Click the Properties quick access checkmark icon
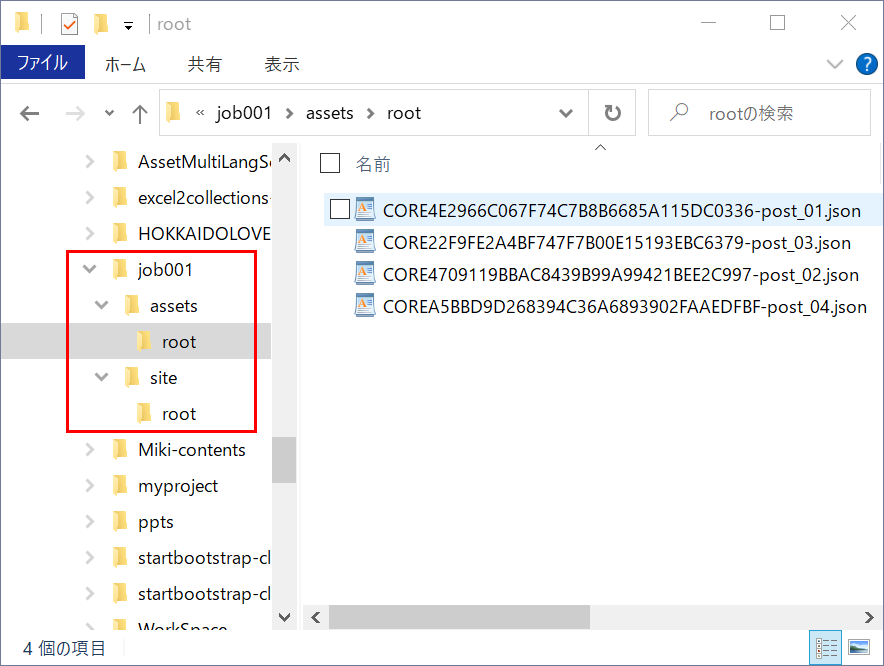This screenshot has height=666, width=884. point(69,24)
